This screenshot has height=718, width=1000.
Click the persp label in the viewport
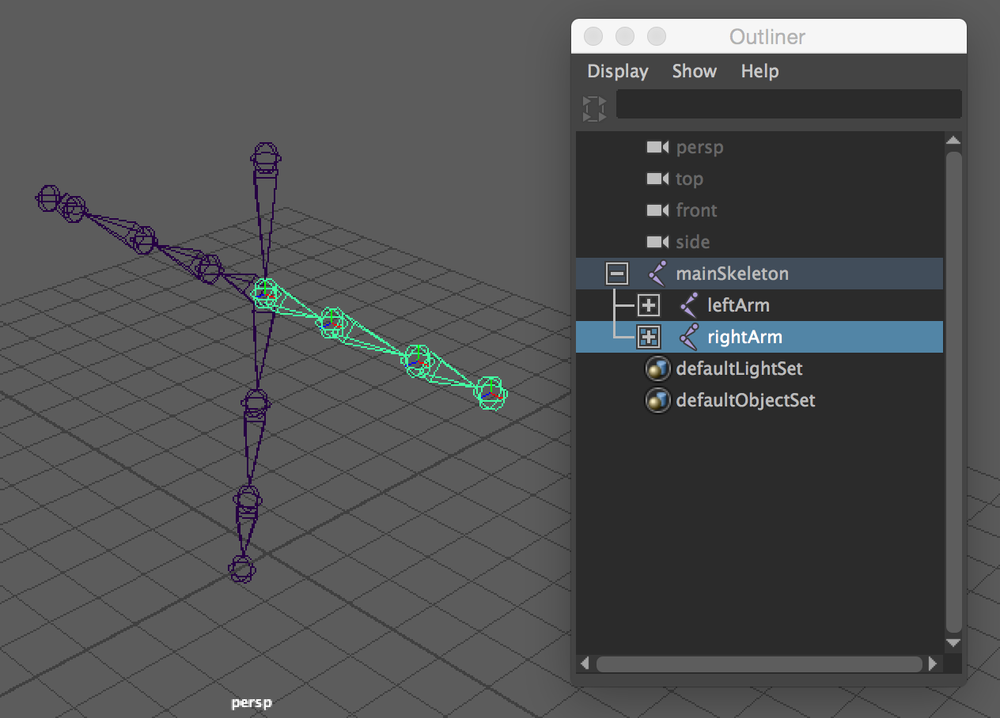251,702
